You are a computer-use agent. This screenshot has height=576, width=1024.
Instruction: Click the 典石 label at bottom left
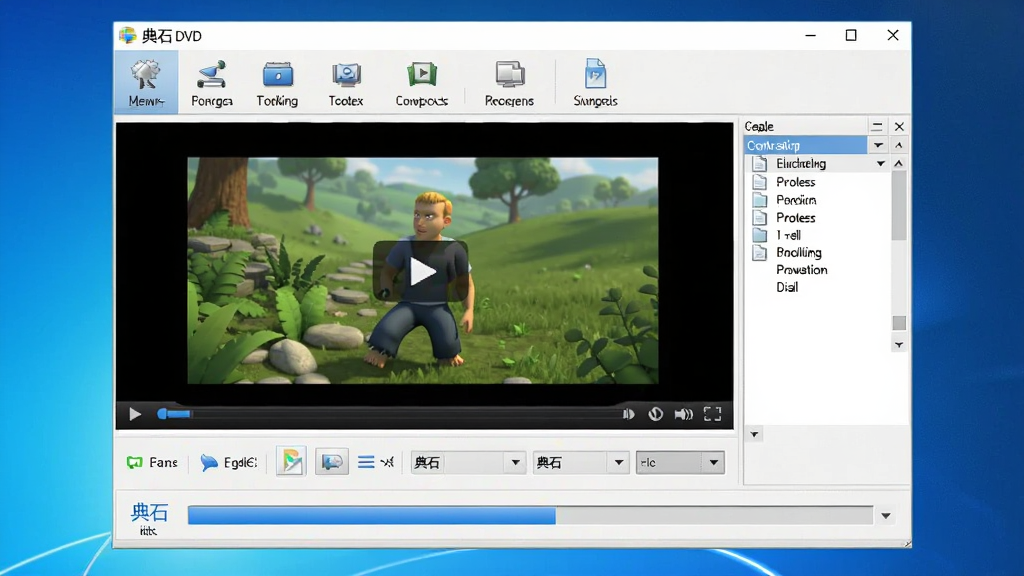[150, 512]
